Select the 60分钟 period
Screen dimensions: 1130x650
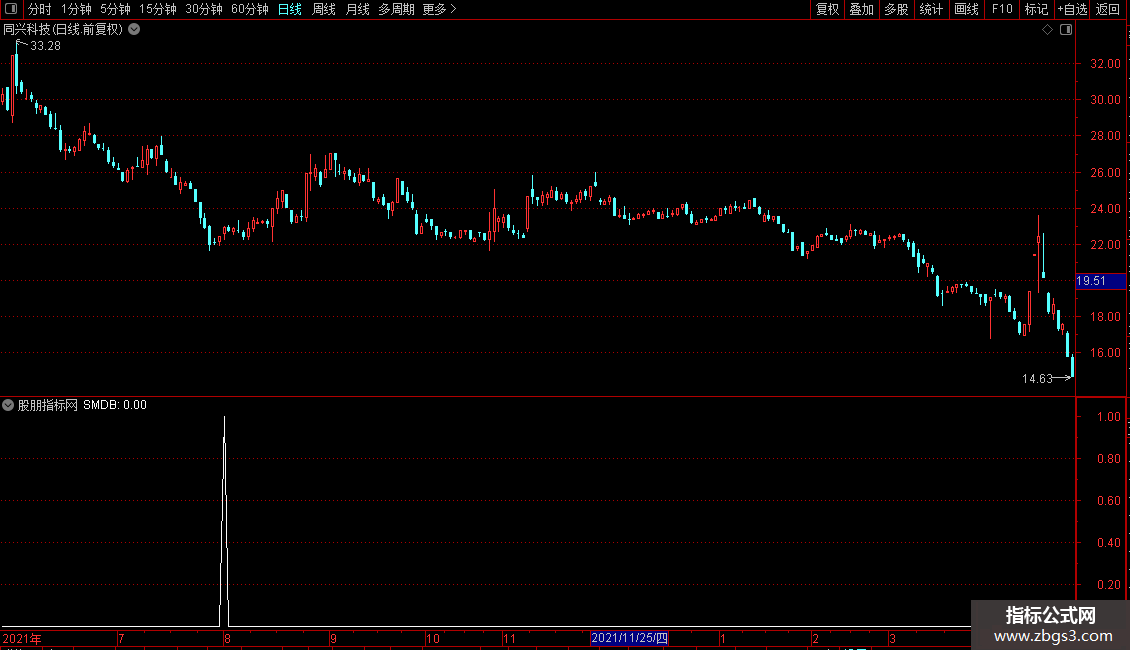tap(250, 9)
